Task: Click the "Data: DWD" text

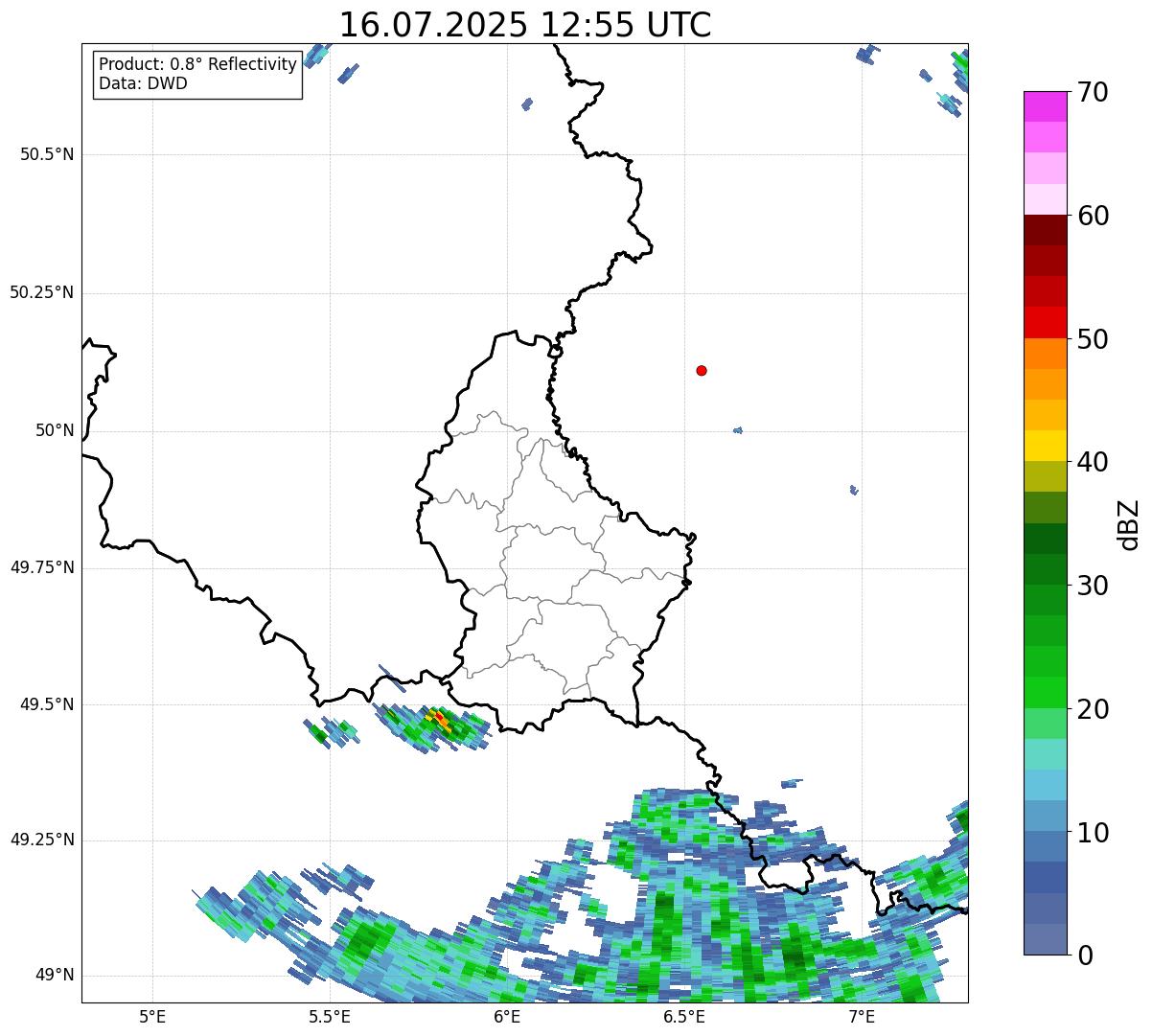Action: (143, 83)
